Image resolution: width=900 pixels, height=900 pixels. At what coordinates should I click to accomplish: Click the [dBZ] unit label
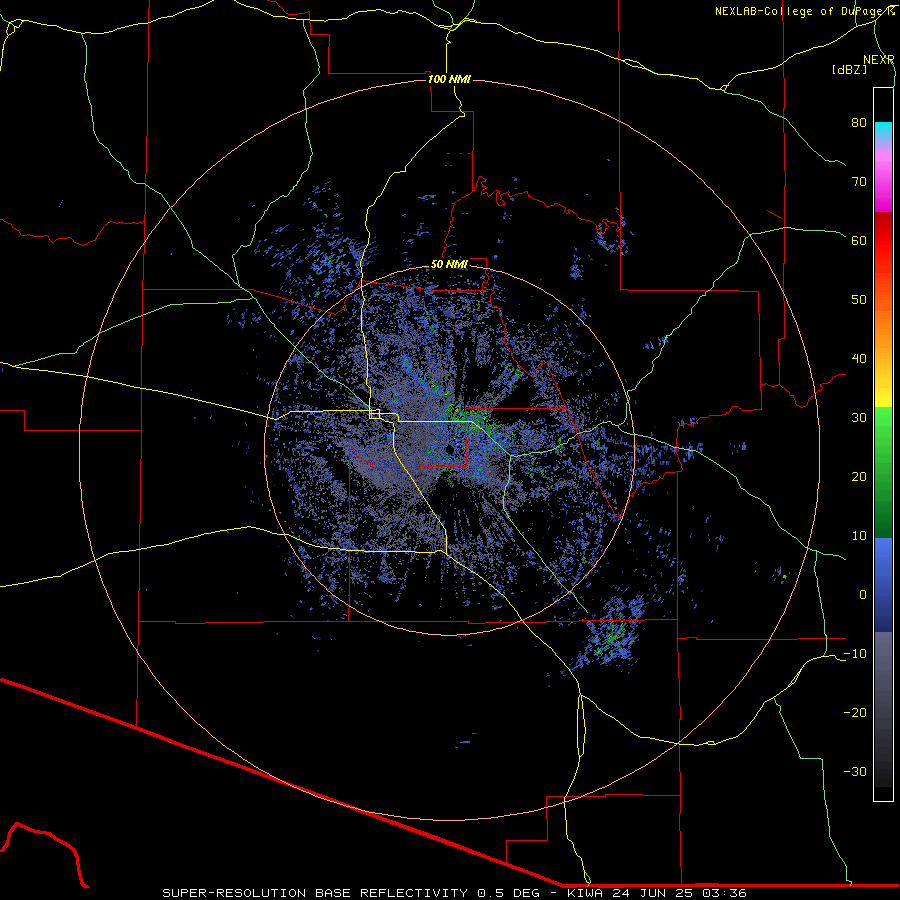click(x=849, y=69)
